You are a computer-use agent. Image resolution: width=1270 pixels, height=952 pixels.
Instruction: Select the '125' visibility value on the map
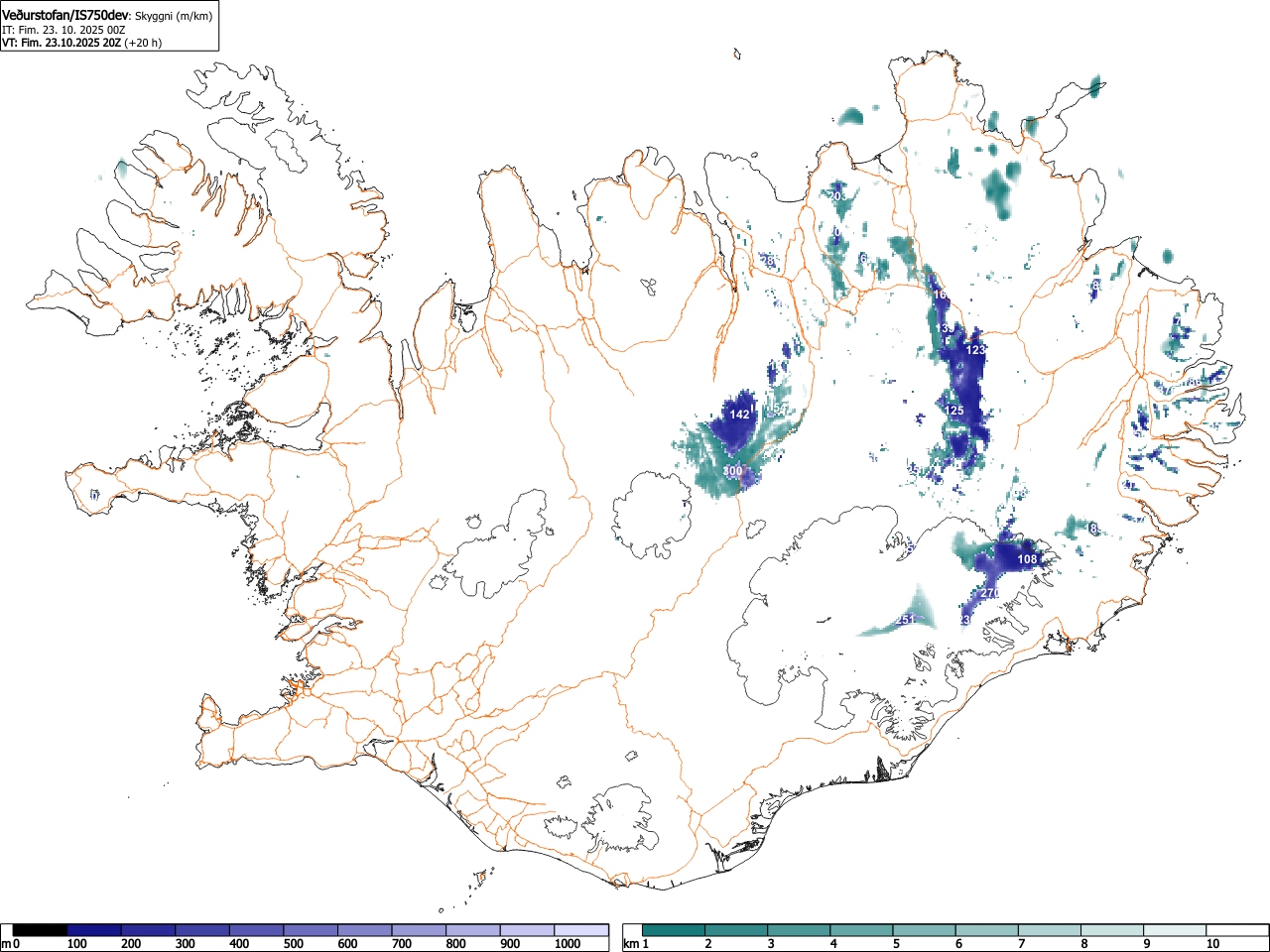pyautogui.click(x=954, y=411)
